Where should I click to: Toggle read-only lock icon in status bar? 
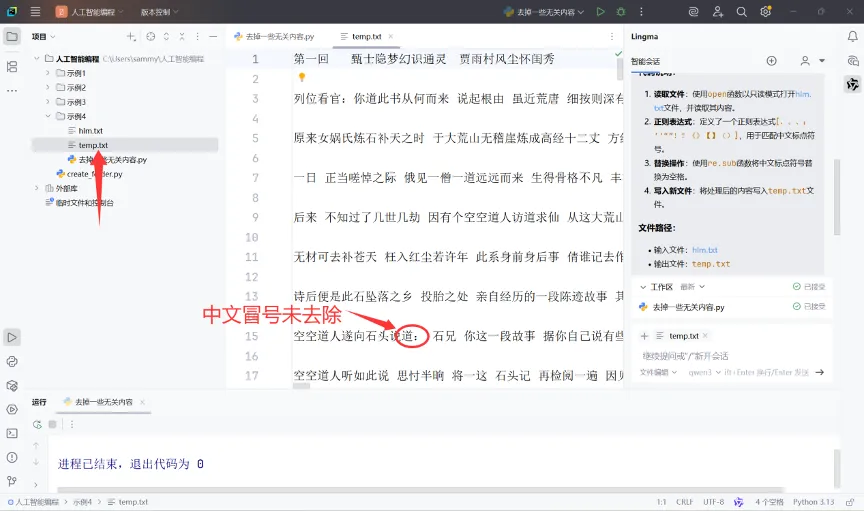coord(850,502)
